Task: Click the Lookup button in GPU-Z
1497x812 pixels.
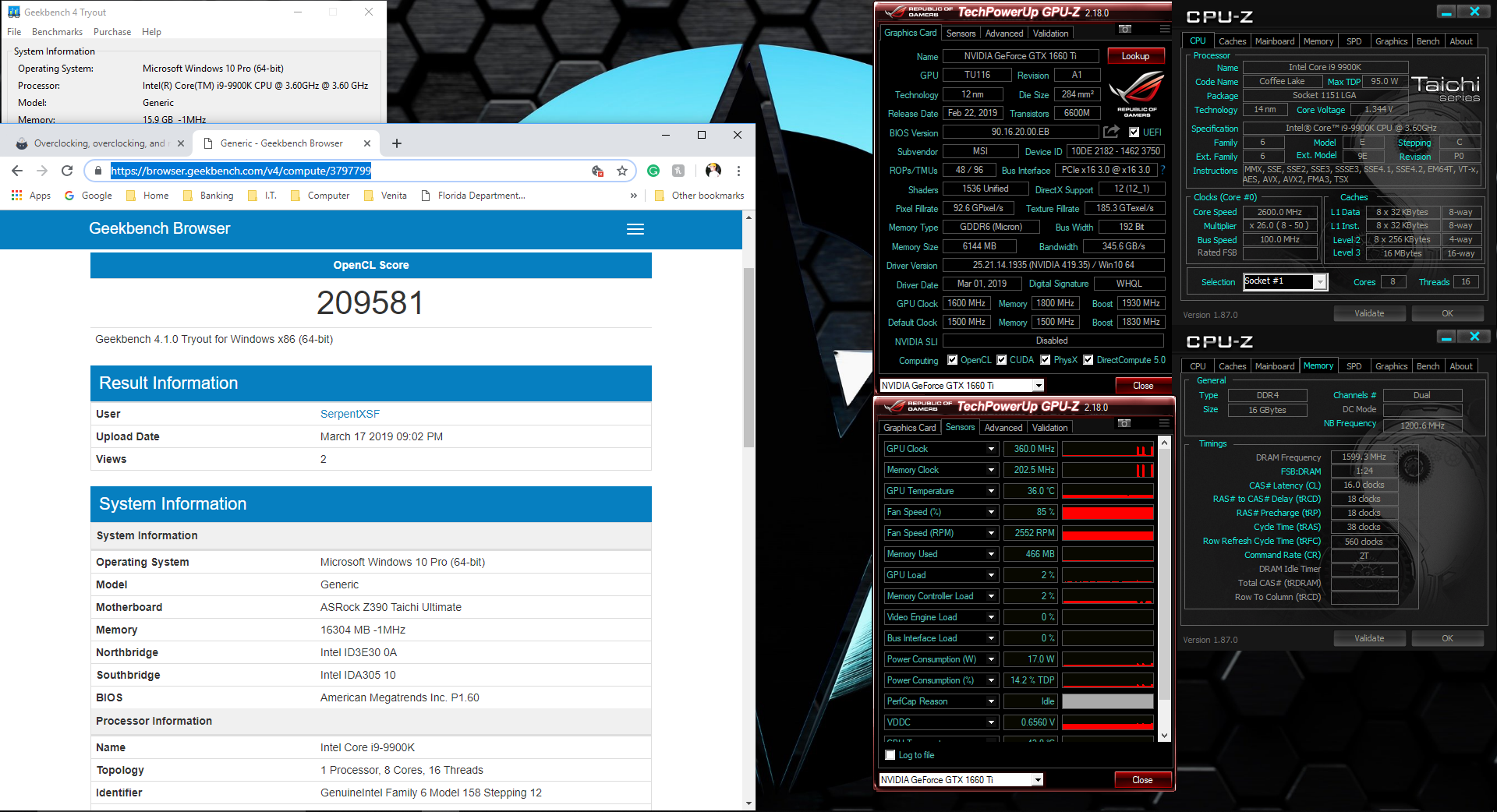Action: tap(1135, 56)
